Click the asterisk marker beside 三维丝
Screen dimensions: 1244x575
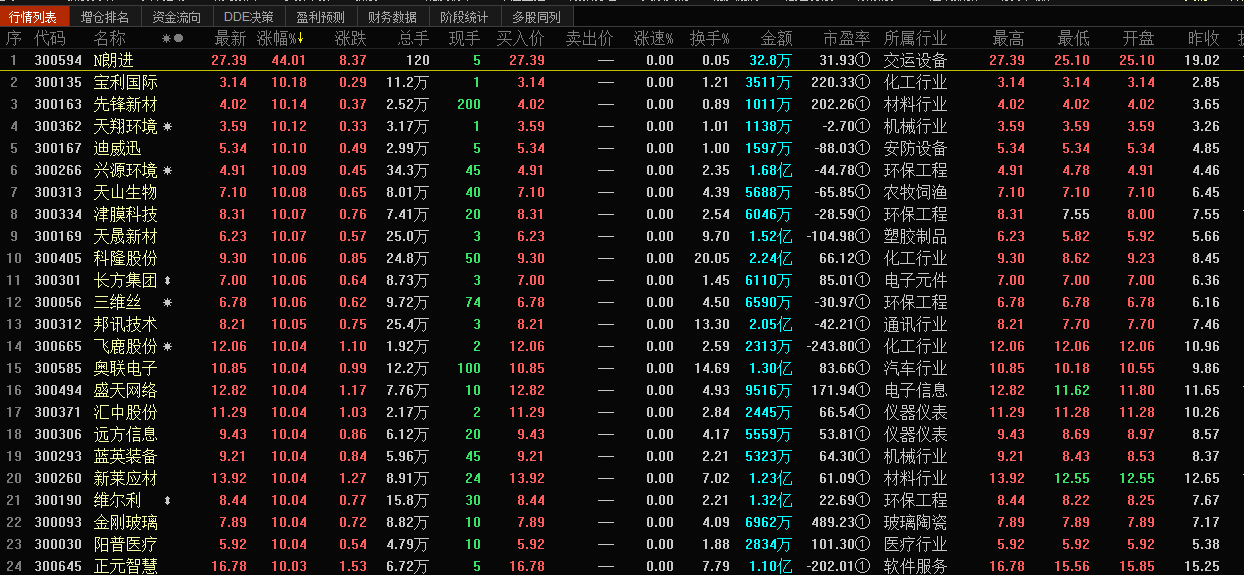click(167, 303)
